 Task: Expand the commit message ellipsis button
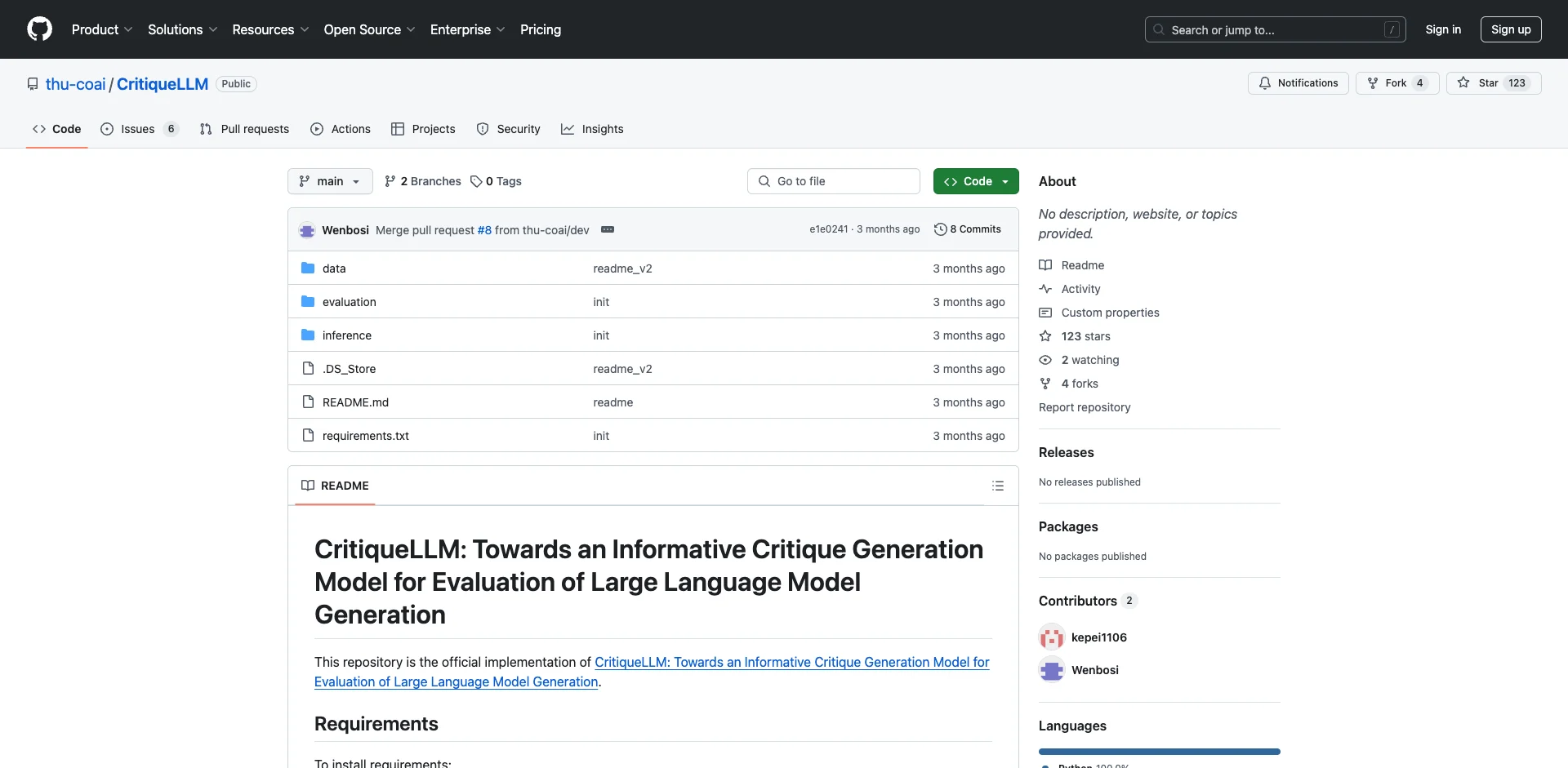pyautogui.click(x=608, y=229)
